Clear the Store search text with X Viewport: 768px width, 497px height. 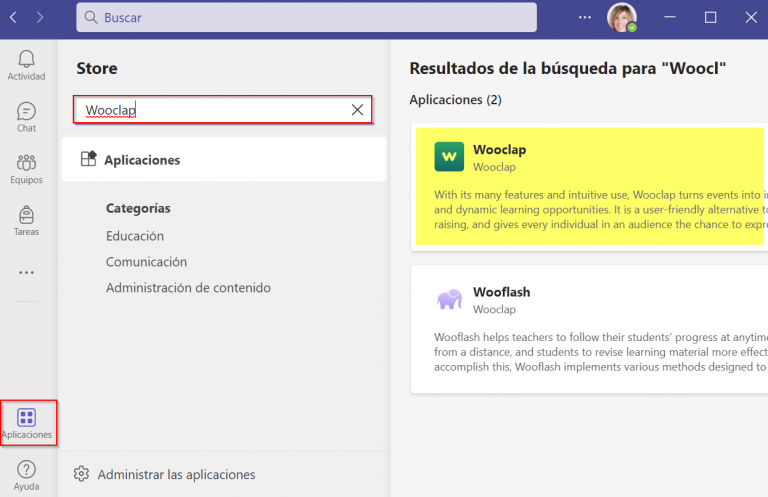pyautogui.click(x=357, y=110)
